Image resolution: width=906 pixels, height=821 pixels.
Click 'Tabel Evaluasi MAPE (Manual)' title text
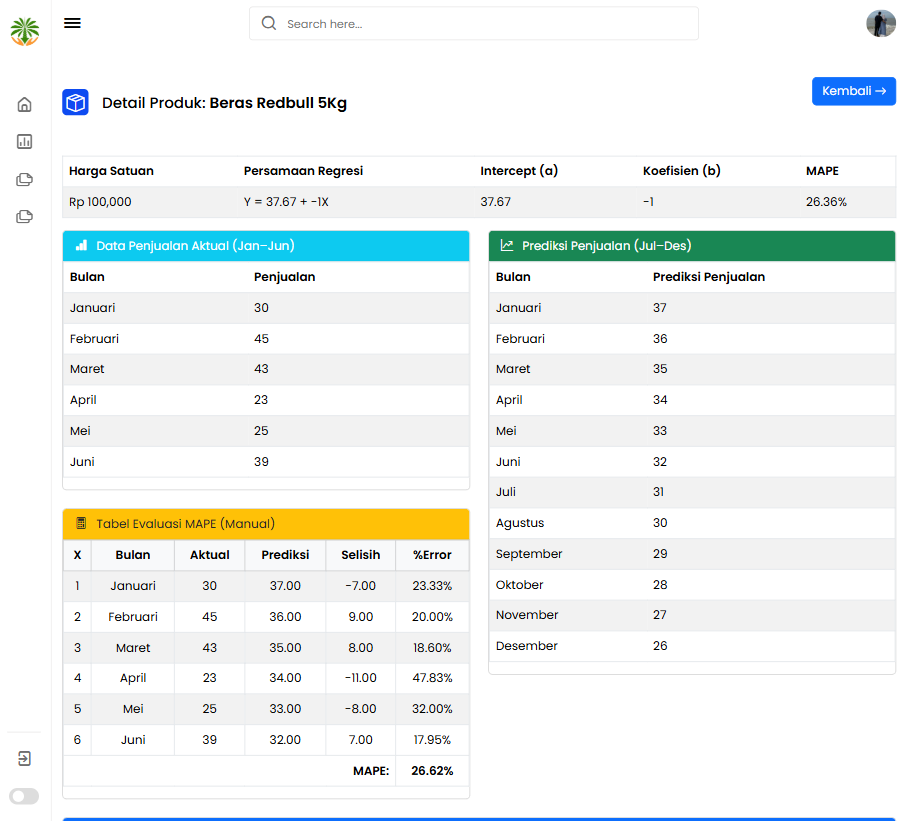pos(185,523)
